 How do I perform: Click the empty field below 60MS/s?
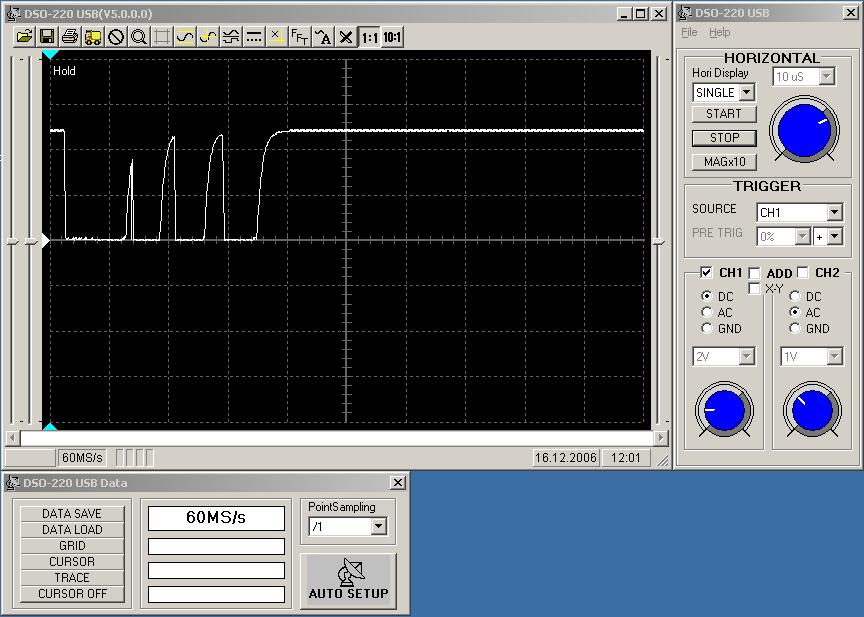216,546
